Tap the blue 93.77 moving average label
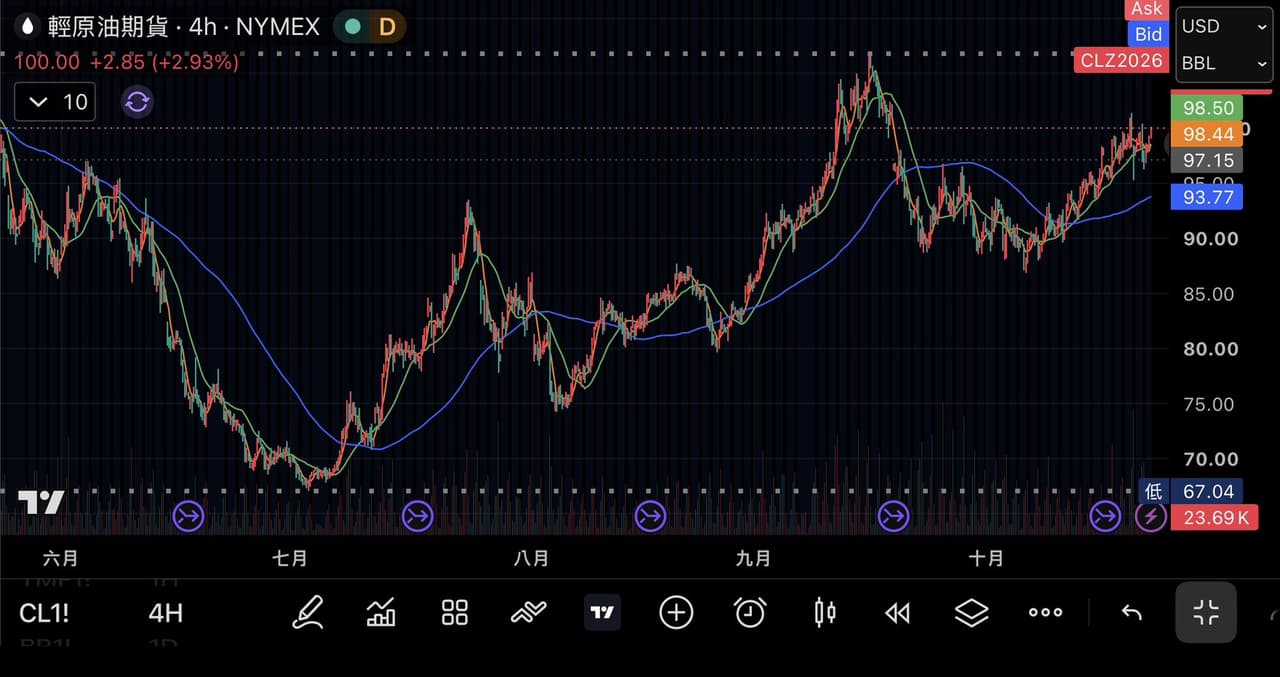1280x677 pixels. click(x=1207, y=197)
